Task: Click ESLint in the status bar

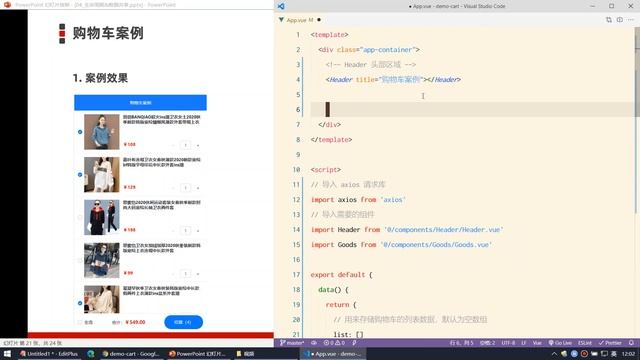Action: pyautogui.click(x=584, y=343)
